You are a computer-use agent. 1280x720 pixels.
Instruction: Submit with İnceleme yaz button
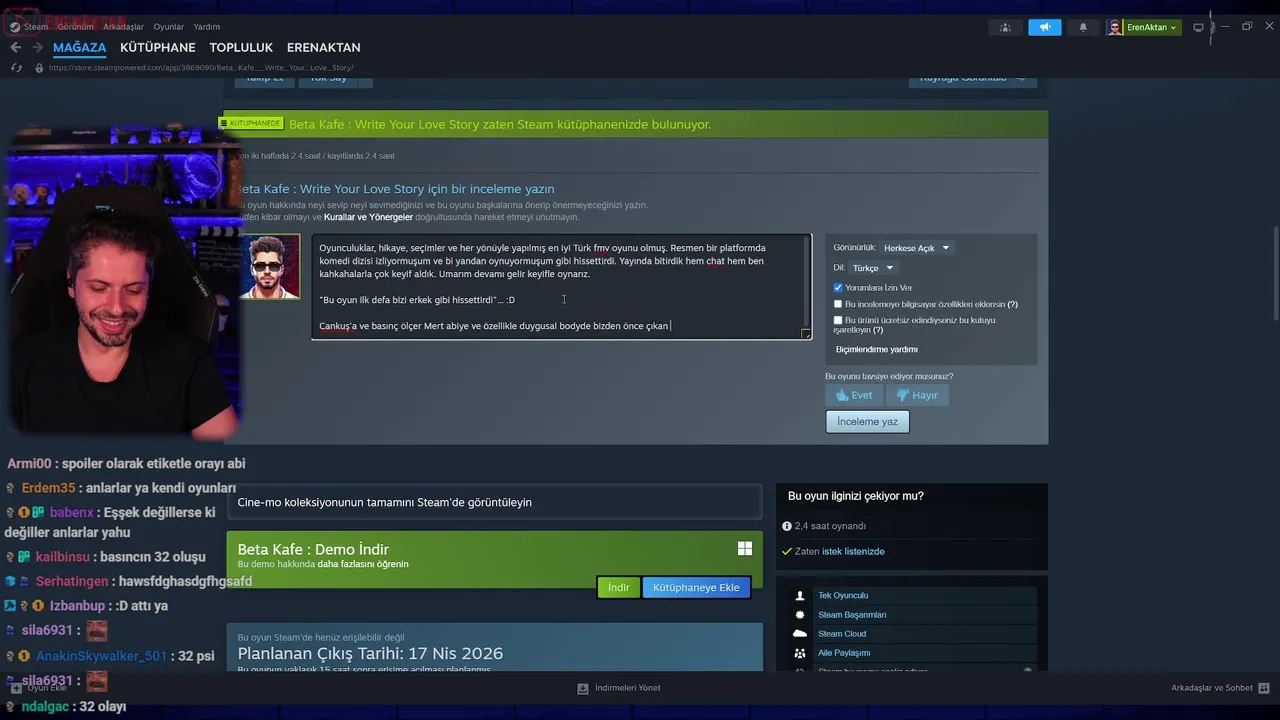[867, 421]
